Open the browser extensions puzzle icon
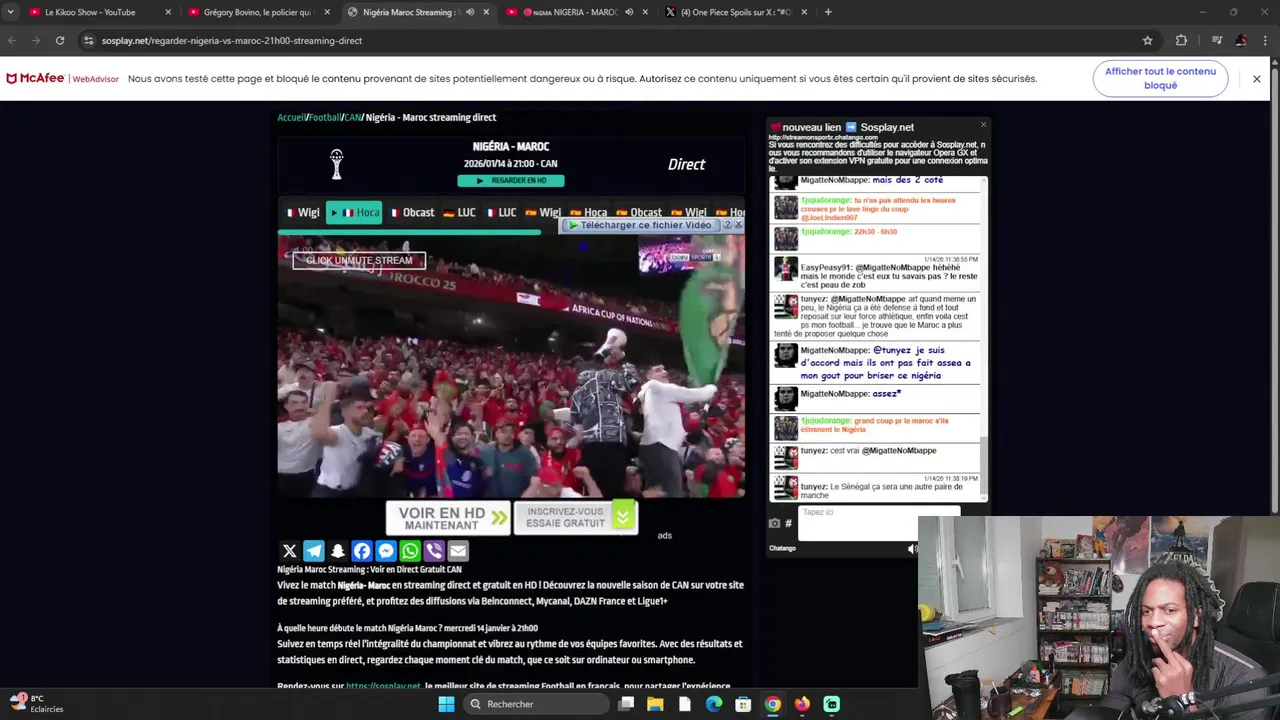 click(x=1181, y=41)
